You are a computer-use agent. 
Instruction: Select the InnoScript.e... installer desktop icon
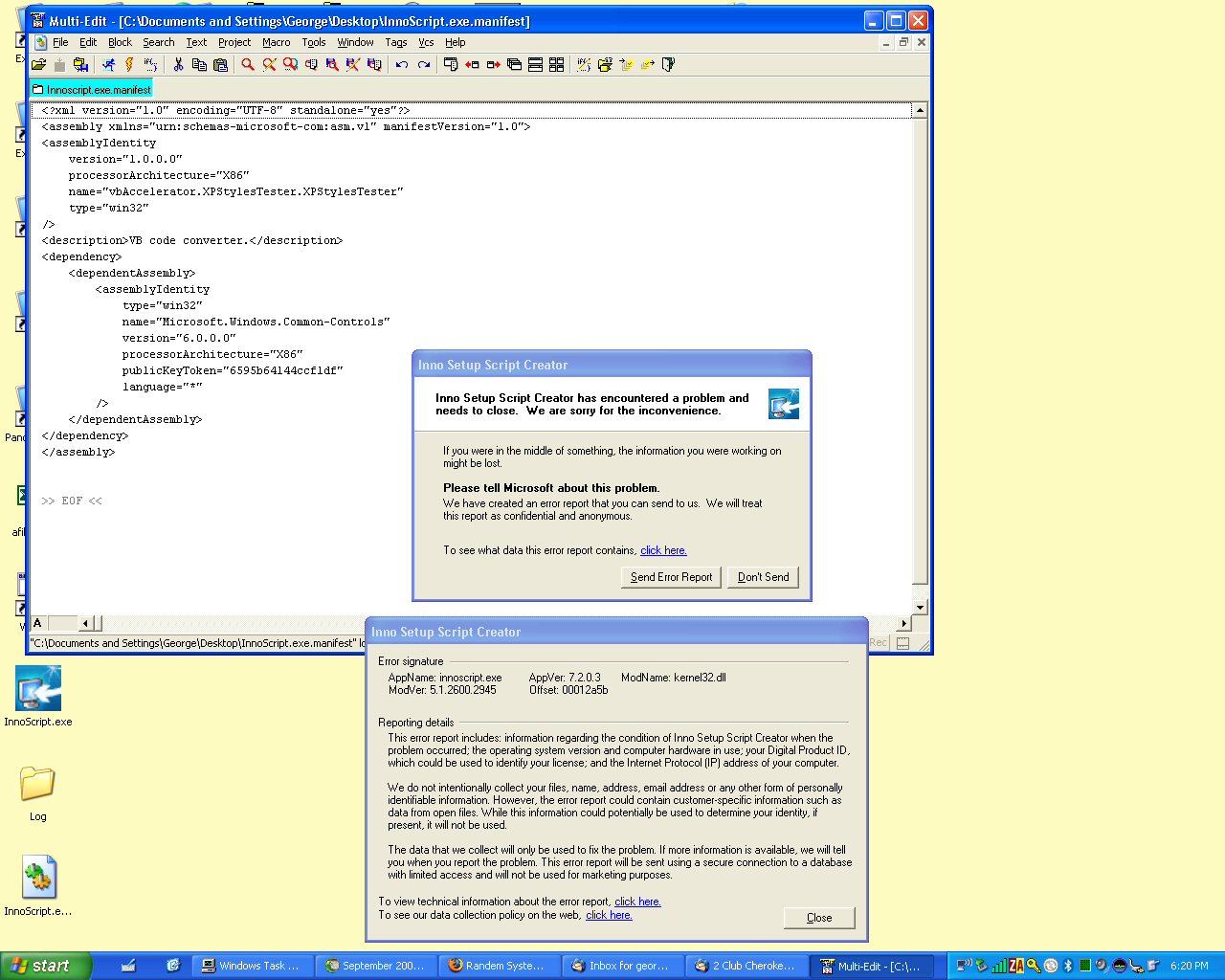[38, 886]
